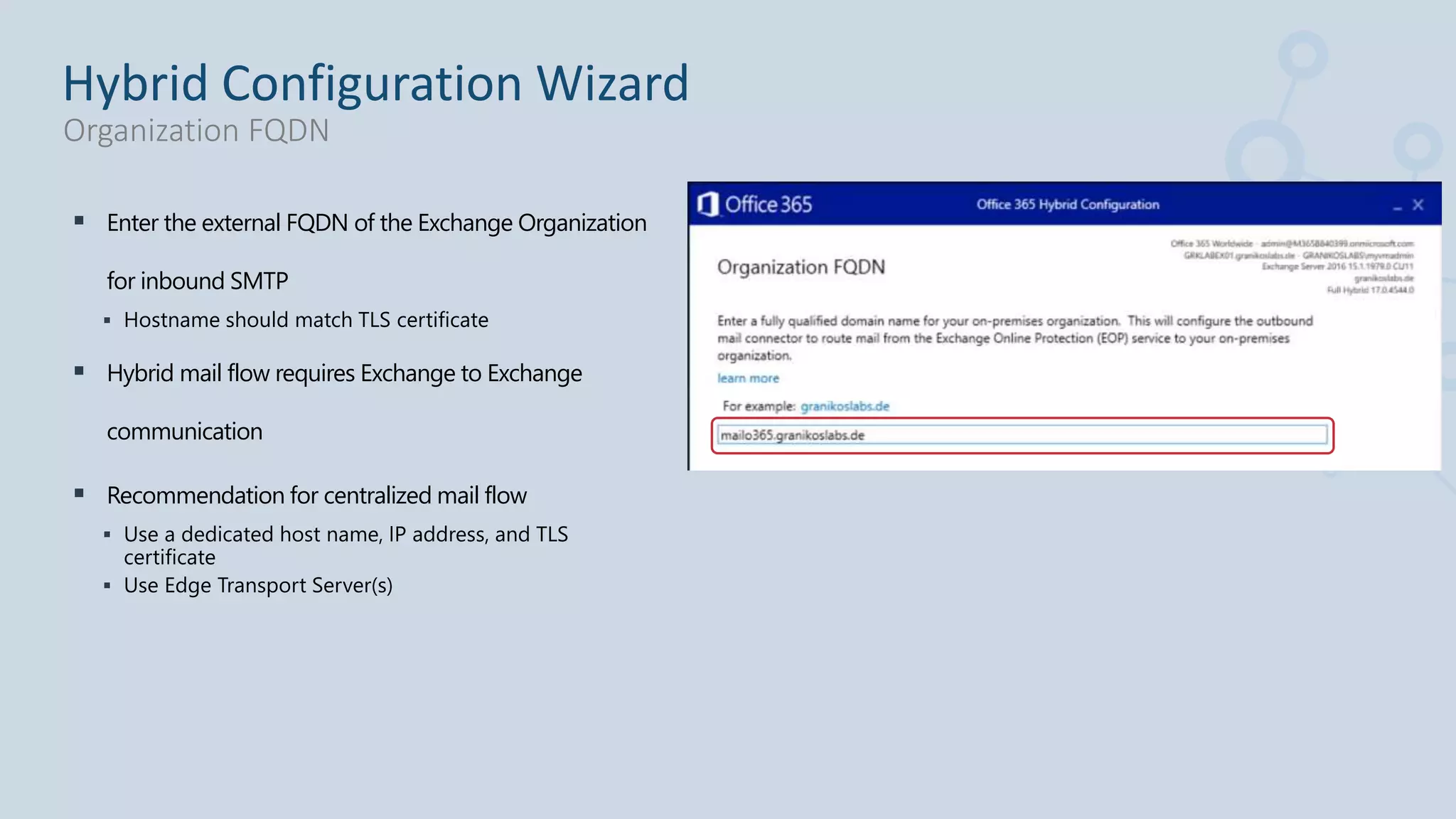Click 'Use Edge Transport Server(s)' bullet
Image resolution: width=1456 pixels, height=819 pixels.
click(x=258, y=585)
